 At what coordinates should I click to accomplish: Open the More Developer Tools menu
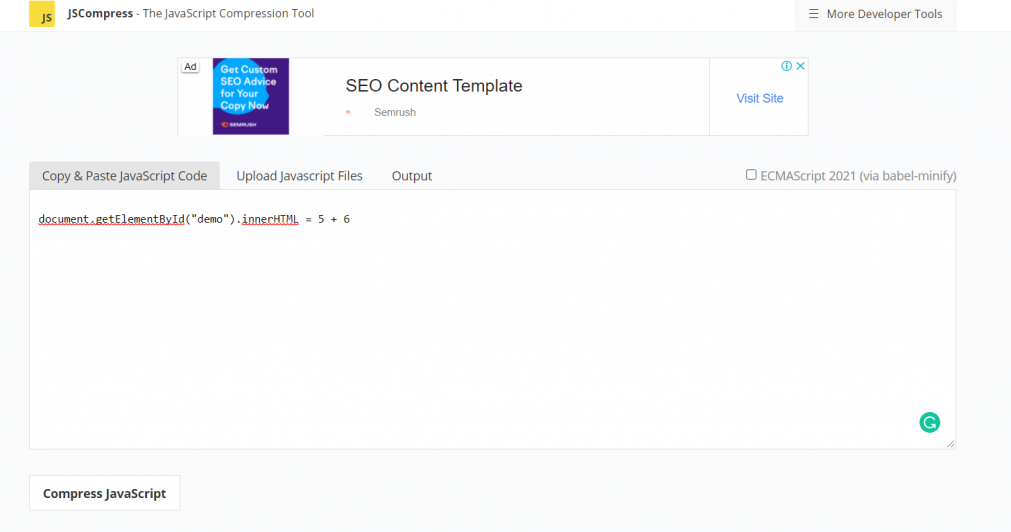pyautogui.click(x=876, y=14)
